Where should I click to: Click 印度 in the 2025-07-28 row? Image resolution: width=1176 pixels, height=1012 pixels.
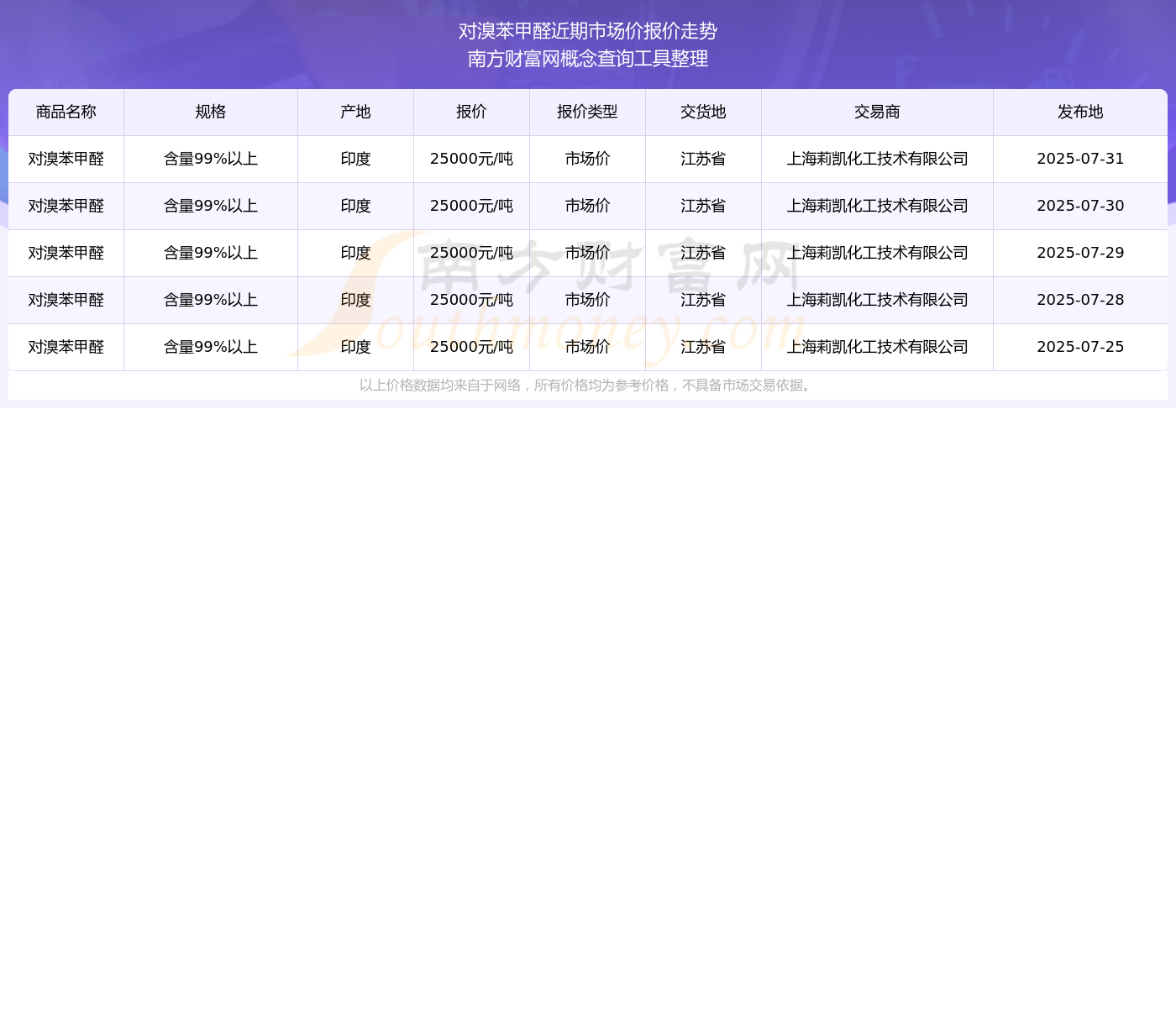[x=356, y=300]
